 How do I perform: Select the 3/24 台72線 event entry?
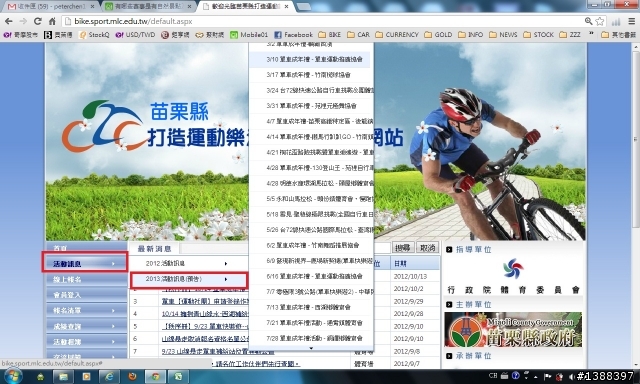point(311,91)
